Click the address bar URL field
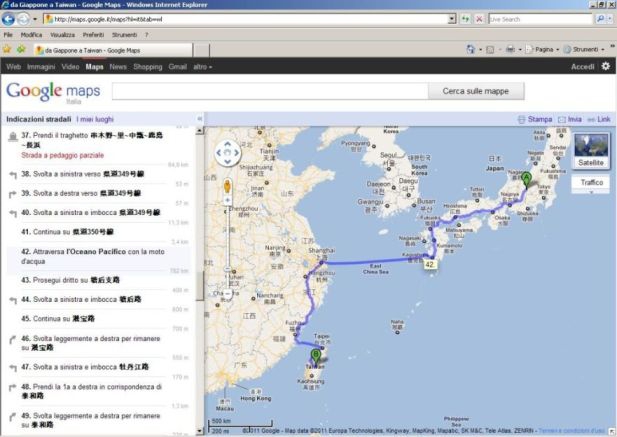The height and width of the screenshot is (437, 617). [246, 19]
